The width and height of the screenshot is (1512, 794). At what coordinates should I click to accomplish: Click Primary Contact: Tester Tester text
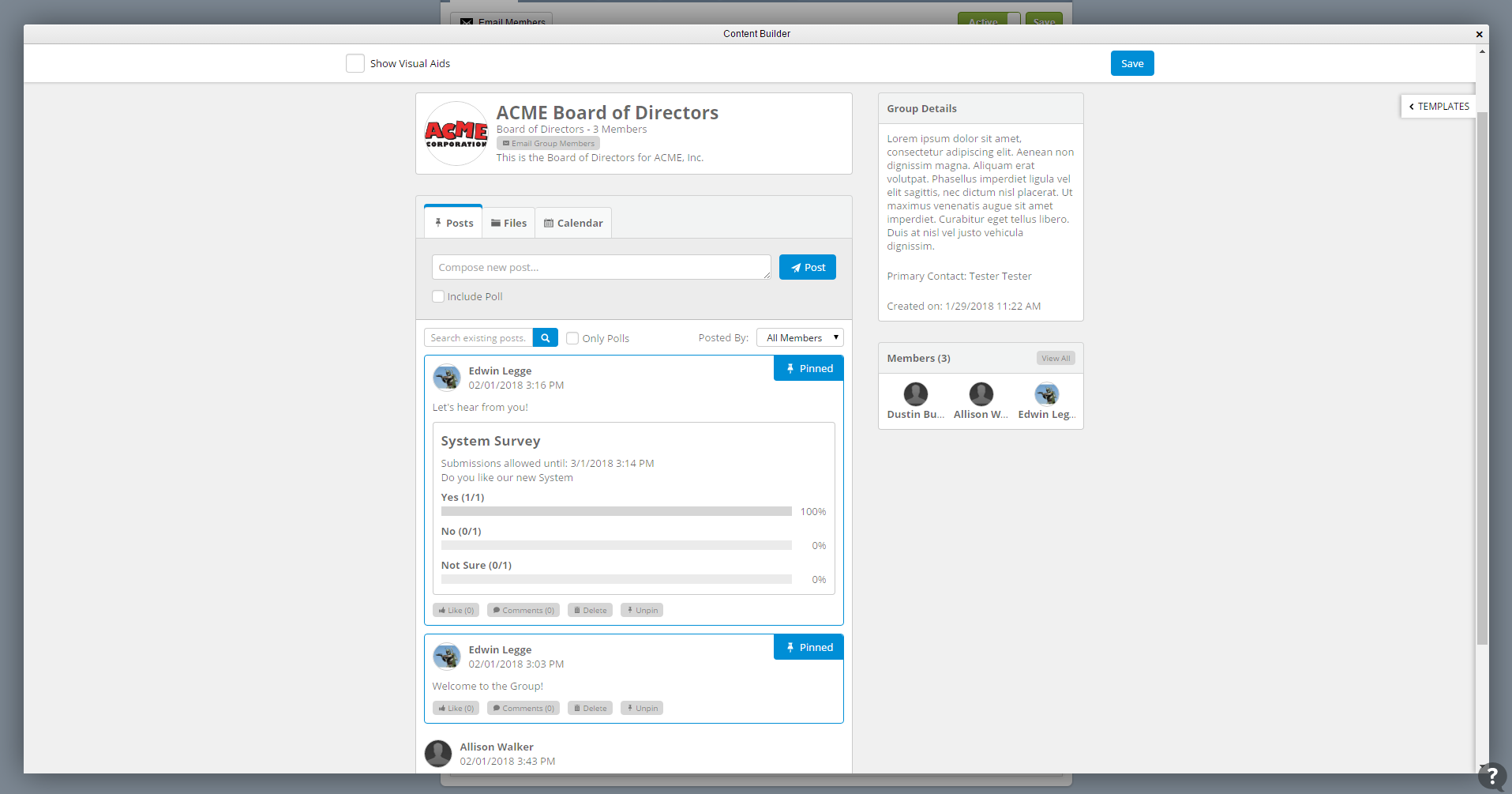click(959, 276)
